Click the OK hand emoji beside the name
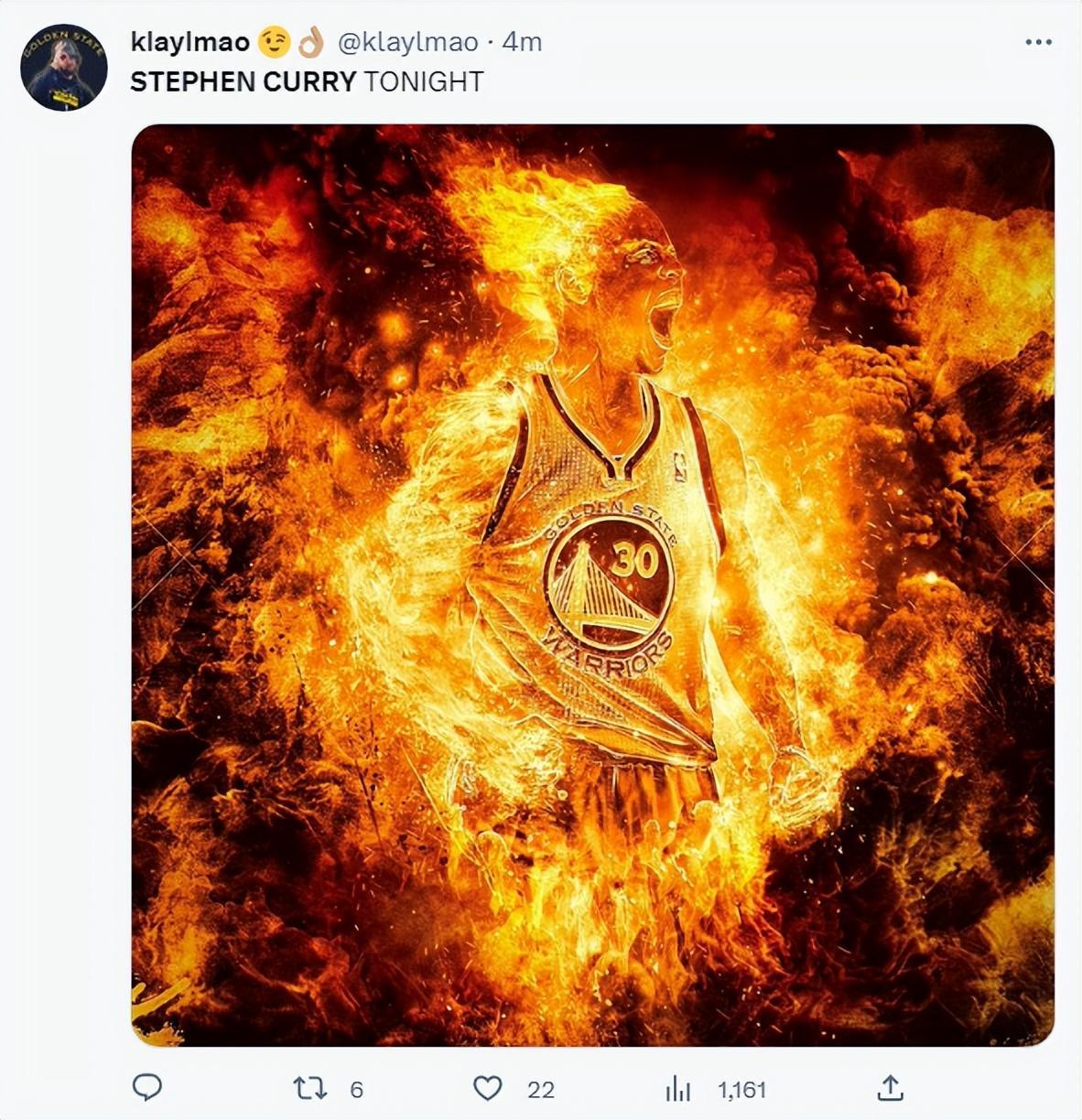 pos(310,42)
